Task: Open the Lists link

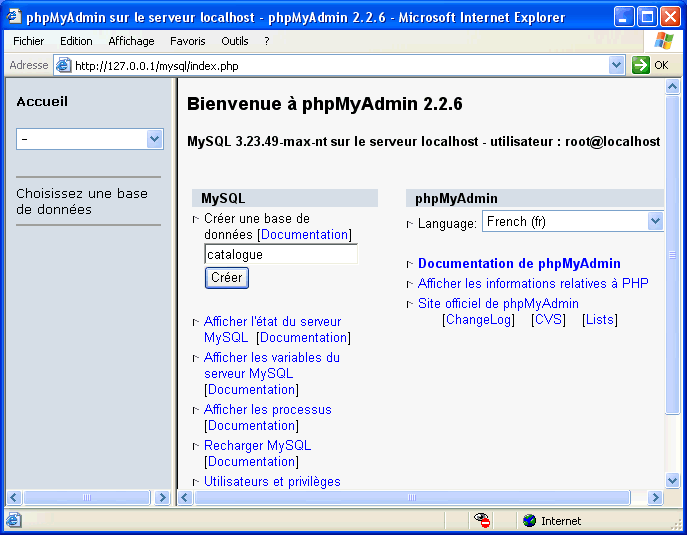Action: (600, 320)
